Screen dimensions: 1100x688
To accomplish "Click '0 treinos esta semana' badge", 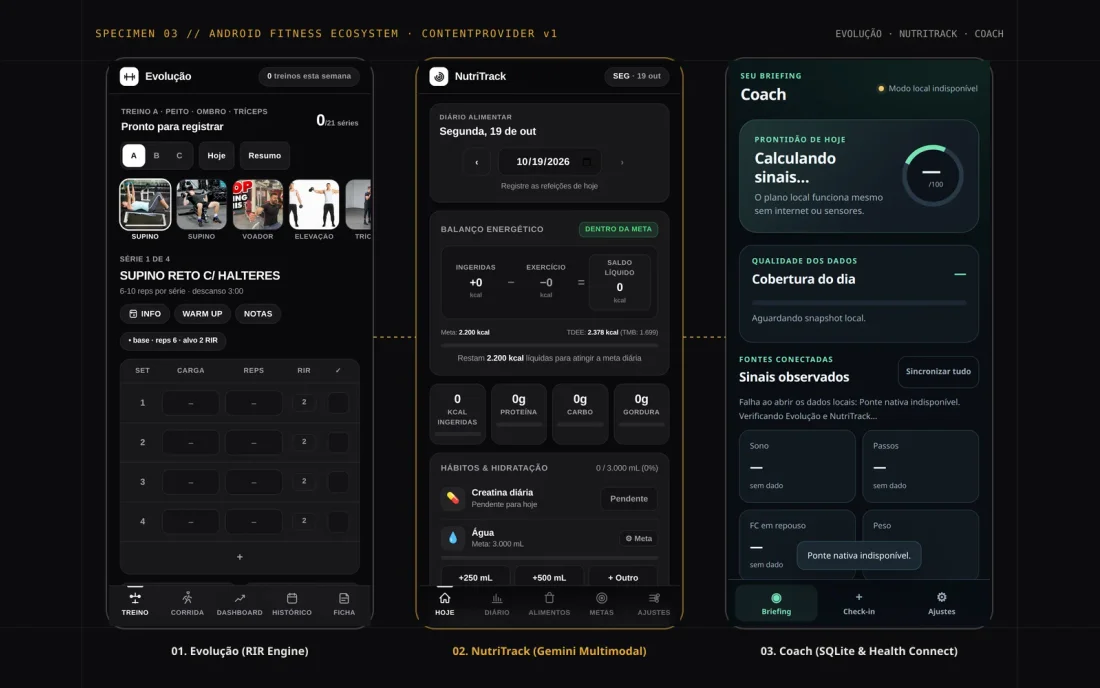I will click(309, 76).
